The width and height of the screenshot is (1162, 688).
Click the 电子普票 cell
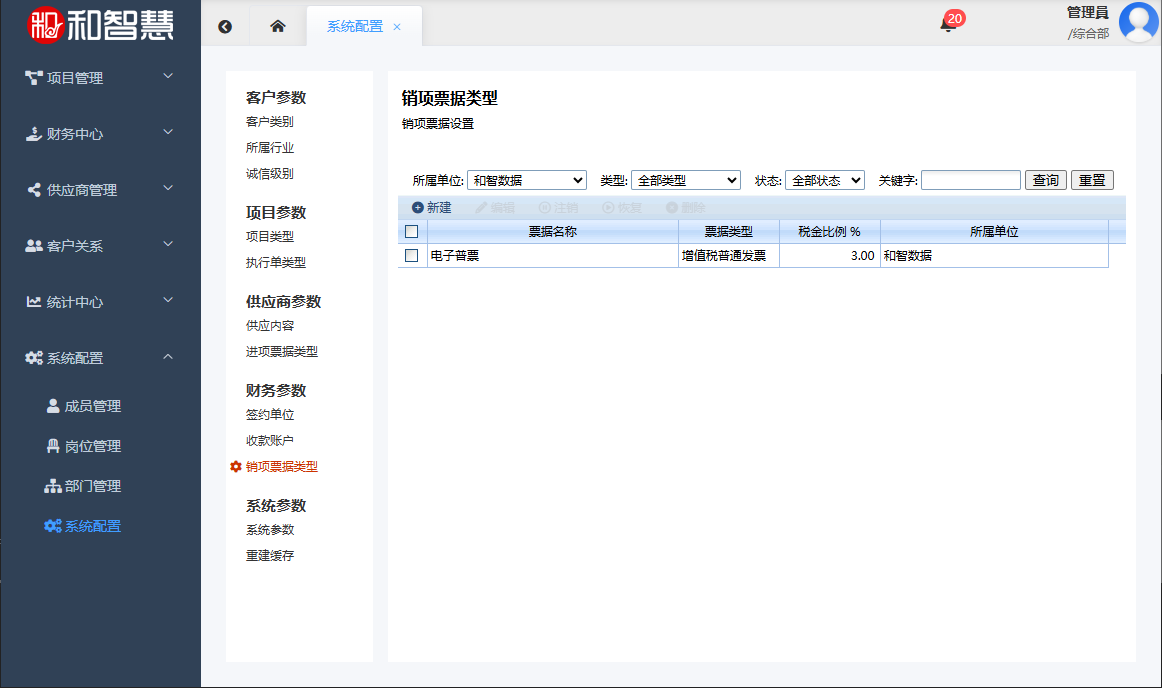coord(552,255)
